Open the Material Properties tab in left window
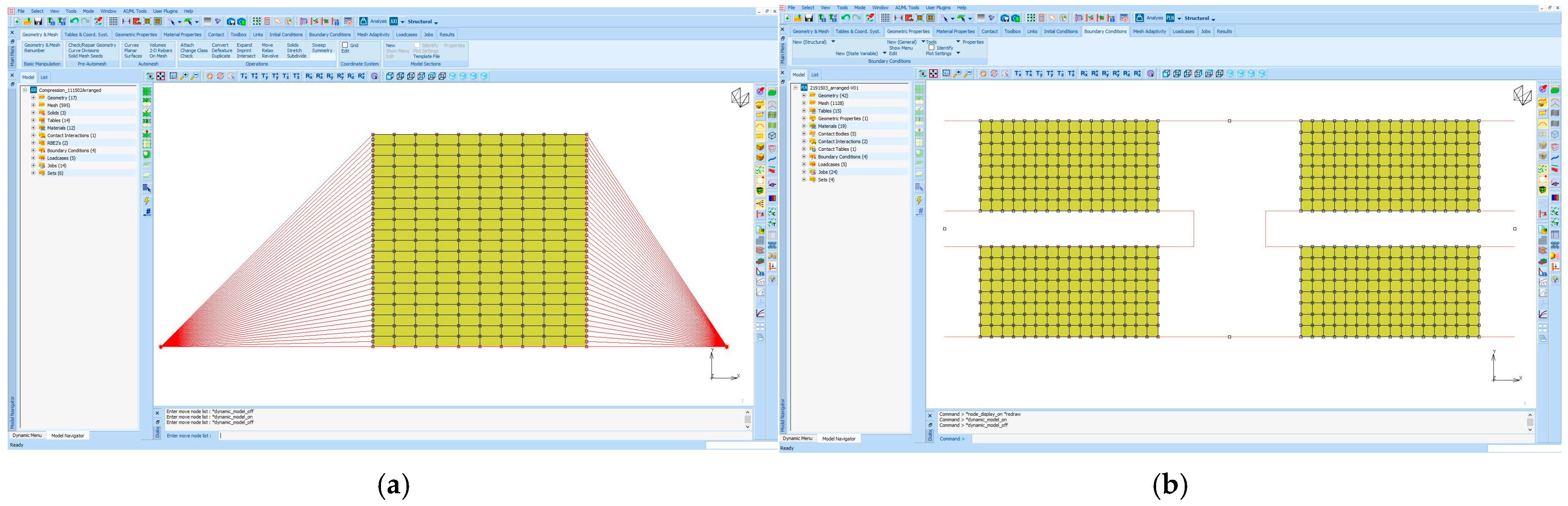 pyautogui.click(x=182, y=35)
